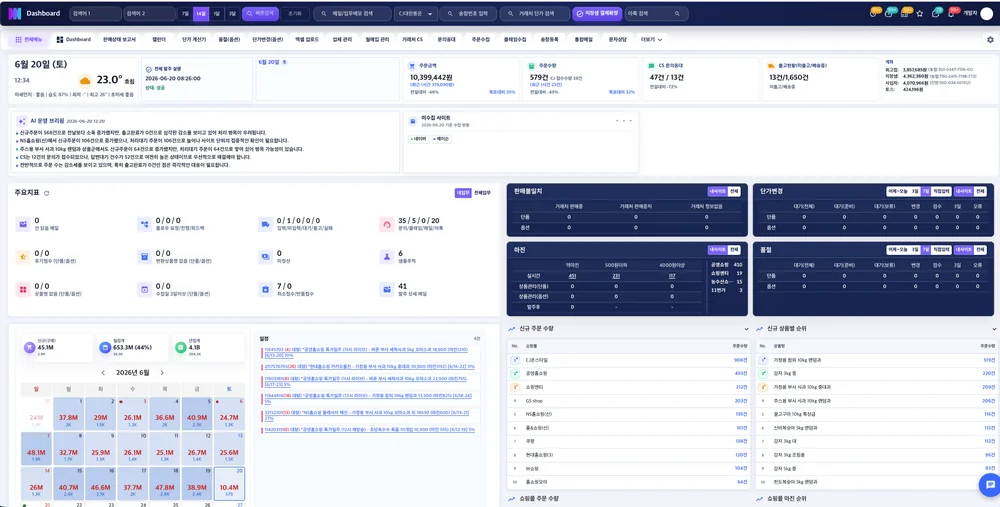The height and width of the screenshot is (507, 1000).
Task: Click the headset icon beside 35/5/0/20
Action: (x=386, y=224)
